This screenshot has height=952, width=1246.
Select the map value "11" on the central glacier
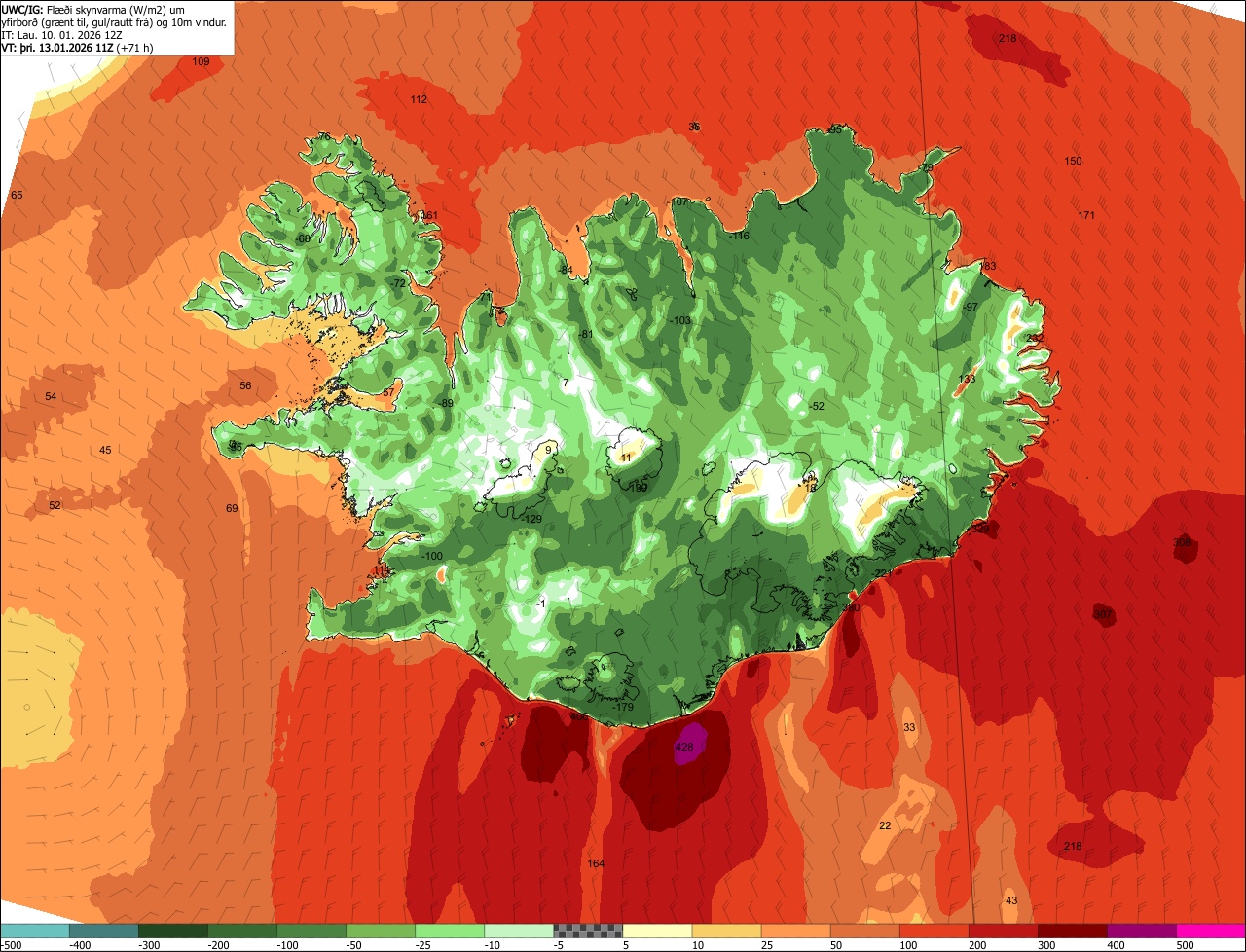pos(626,457)
